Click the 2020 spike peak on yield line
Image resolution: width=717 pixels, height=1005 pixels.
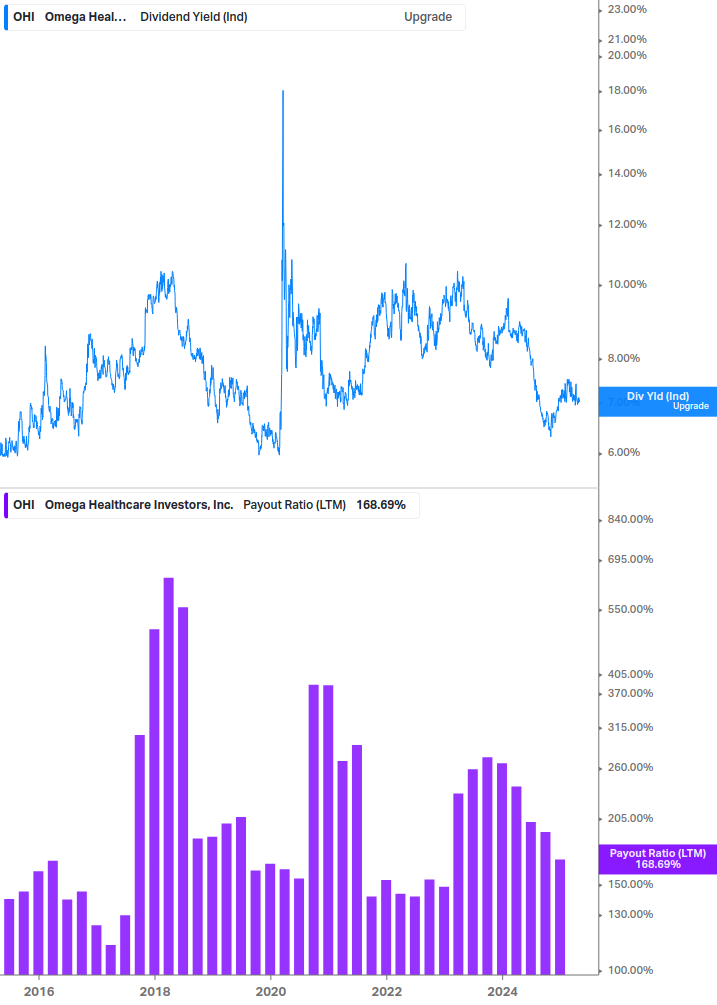283,92
